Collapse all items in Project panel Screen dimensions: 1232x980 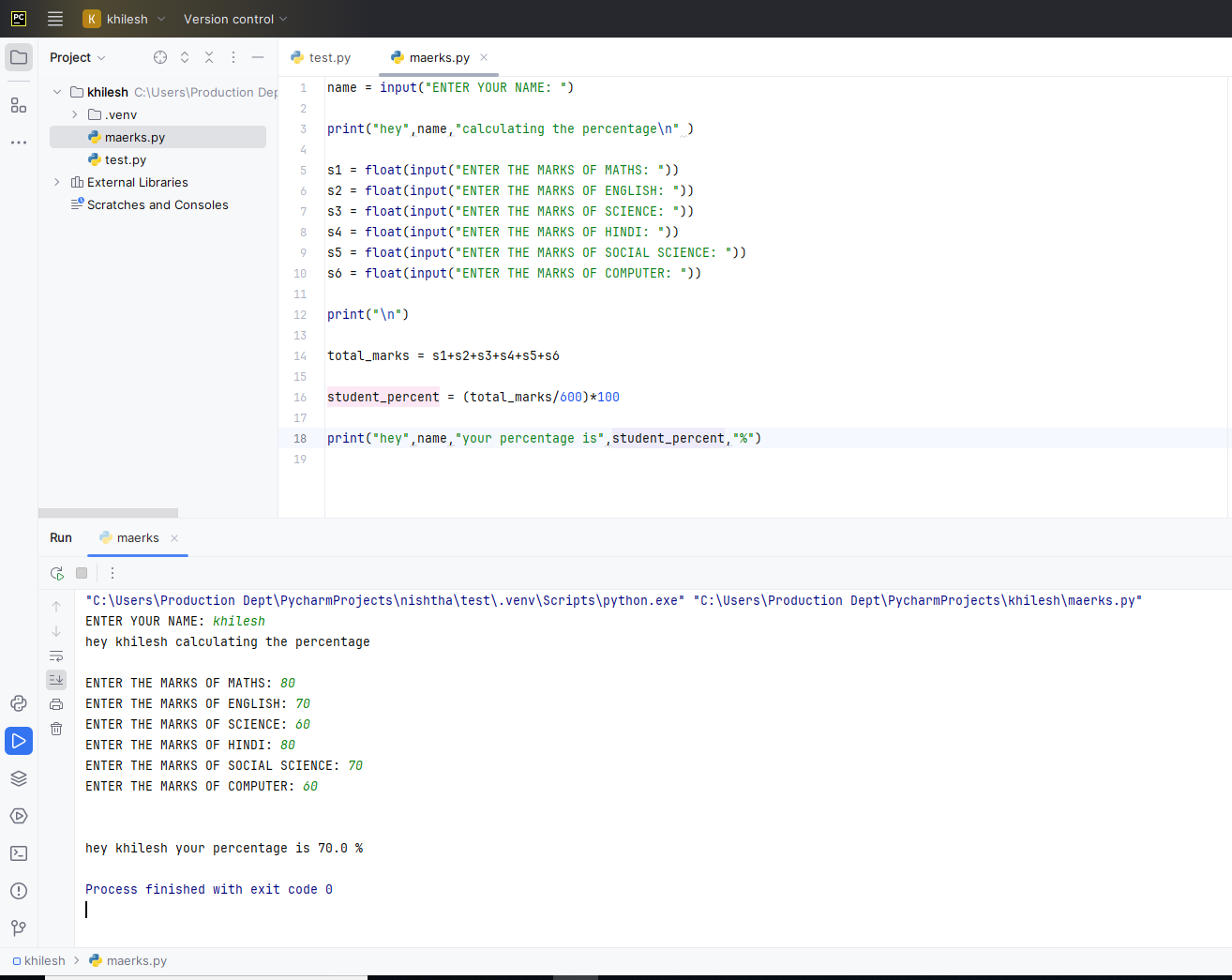tap(209, 57)
